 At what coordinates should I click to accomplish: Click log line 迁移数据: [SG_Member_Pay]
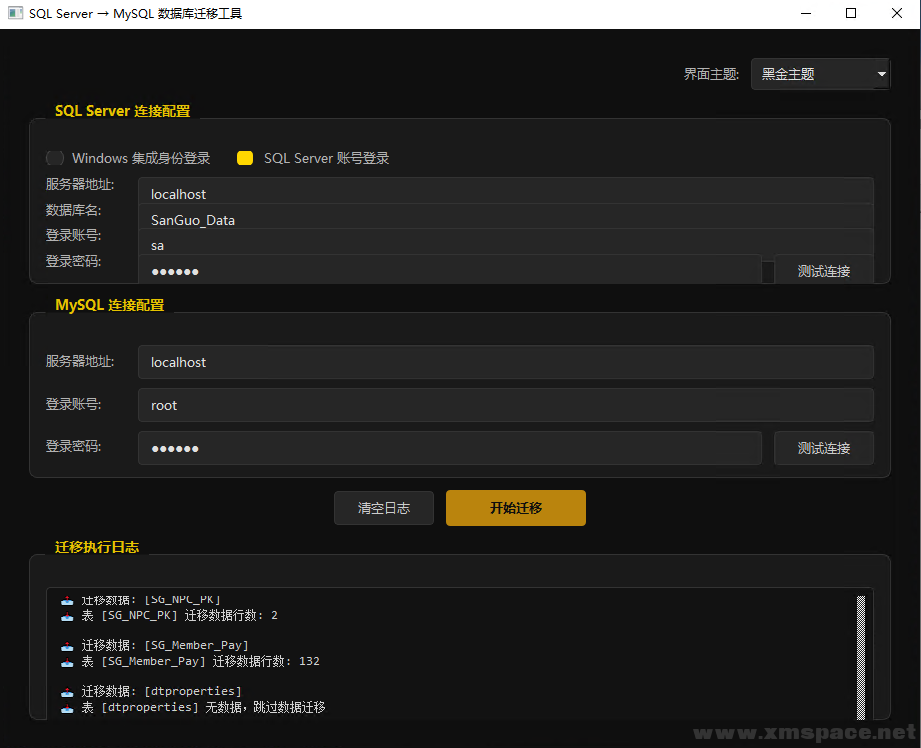[x=164, y=645]
